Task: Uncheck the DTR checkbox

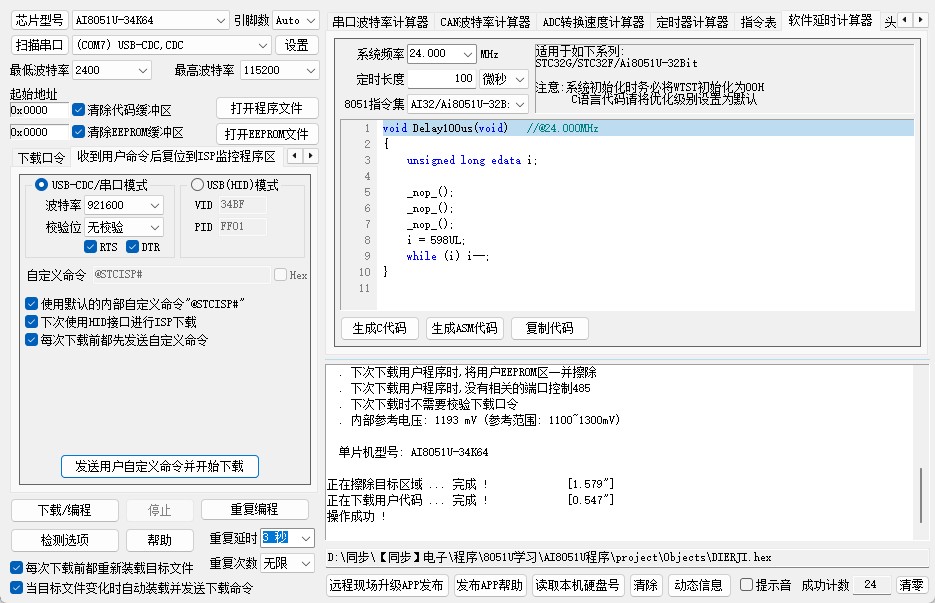Action: click(132, 247)
